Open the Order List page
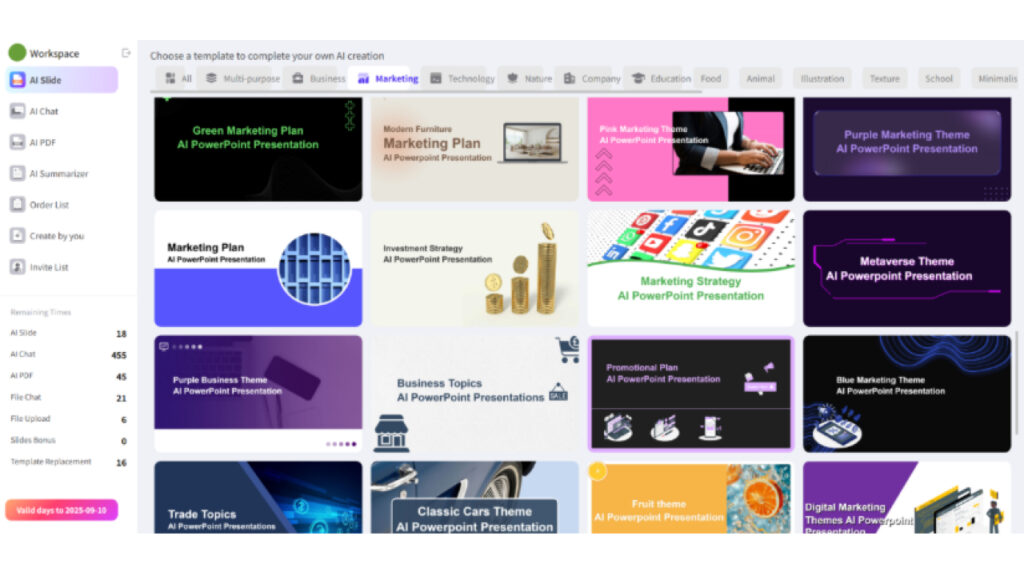The height and width of the screenshot is (576, 1024). coord(18,205)
